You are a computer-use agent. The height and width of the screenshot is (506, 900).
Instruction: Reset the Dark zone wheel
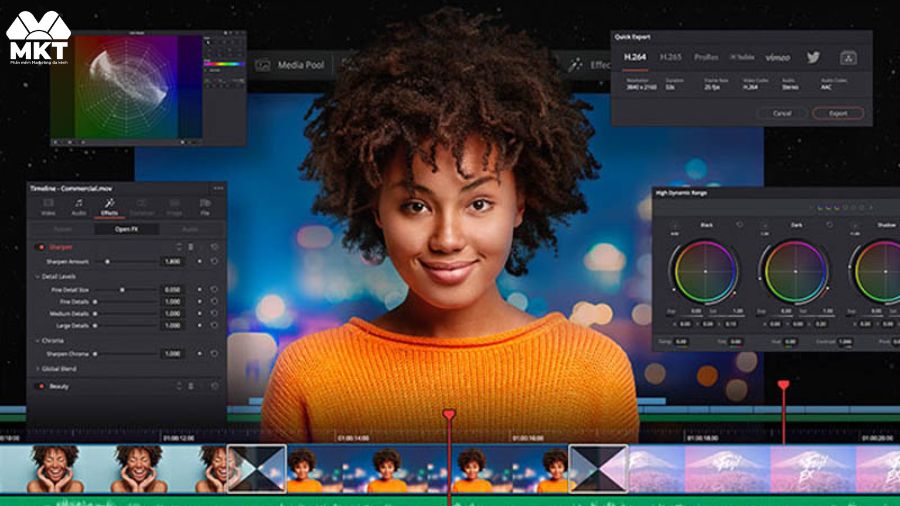[x=829, y=225]
